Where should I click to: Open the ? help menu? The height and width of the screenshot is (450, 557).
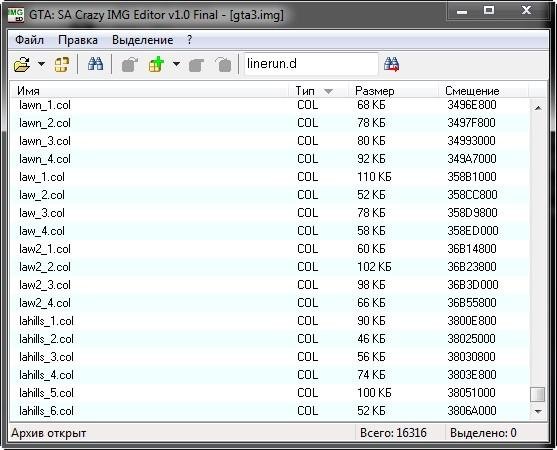[x=189, y=40]
